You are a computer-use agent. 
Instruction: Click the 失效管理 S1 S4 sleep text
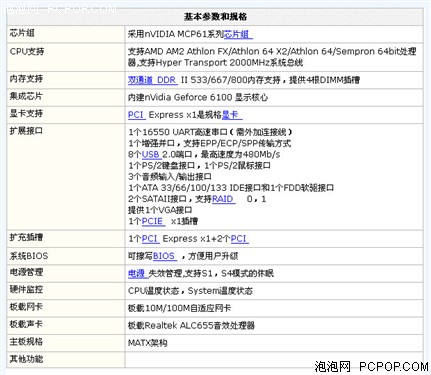point(211,273)
